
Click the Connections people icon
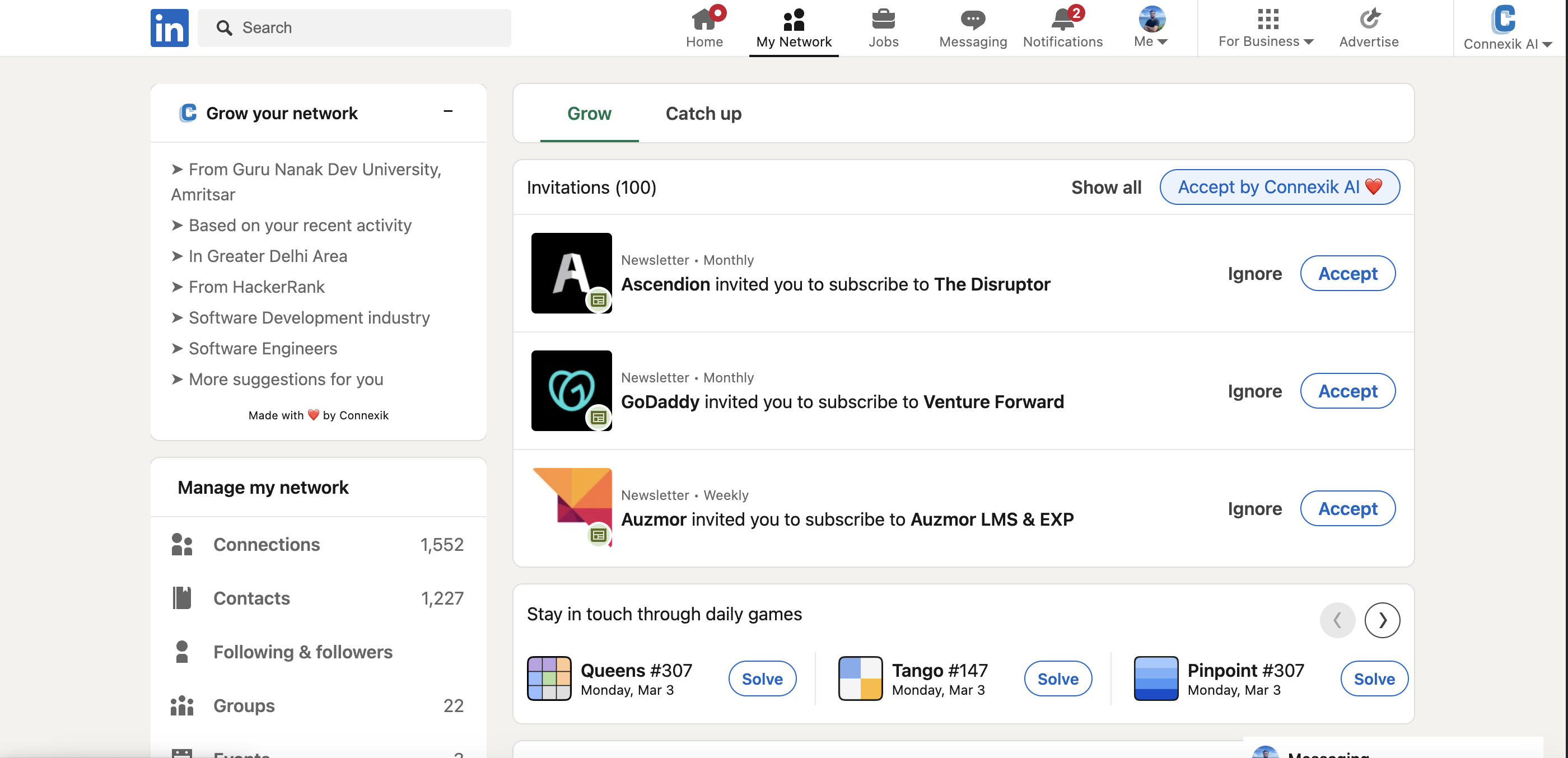(x=182, y=545)
